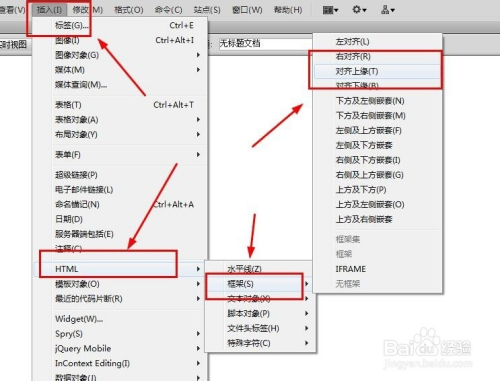The image size is (500, 381).
Task: Expand 模板对象(O) submenu
Action: point(120,284)
